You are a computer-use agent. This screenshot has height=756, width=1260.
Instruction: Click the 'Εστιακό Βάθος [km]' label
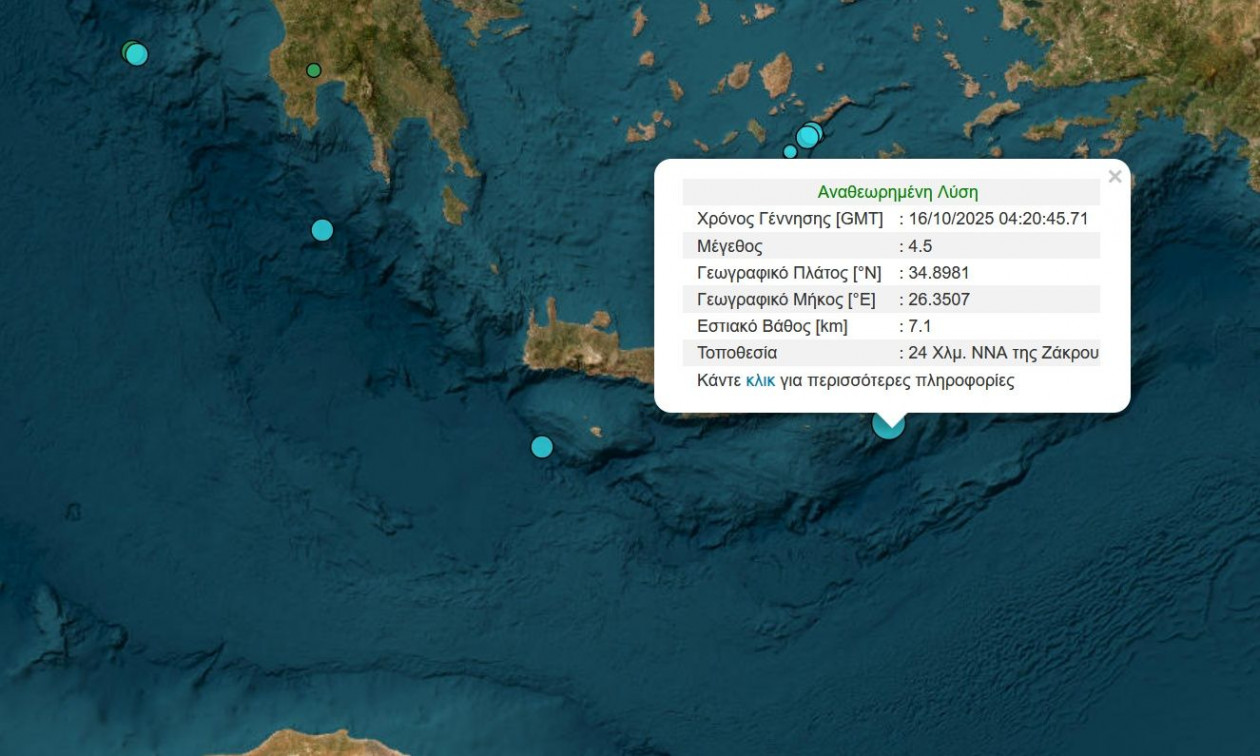772,326
